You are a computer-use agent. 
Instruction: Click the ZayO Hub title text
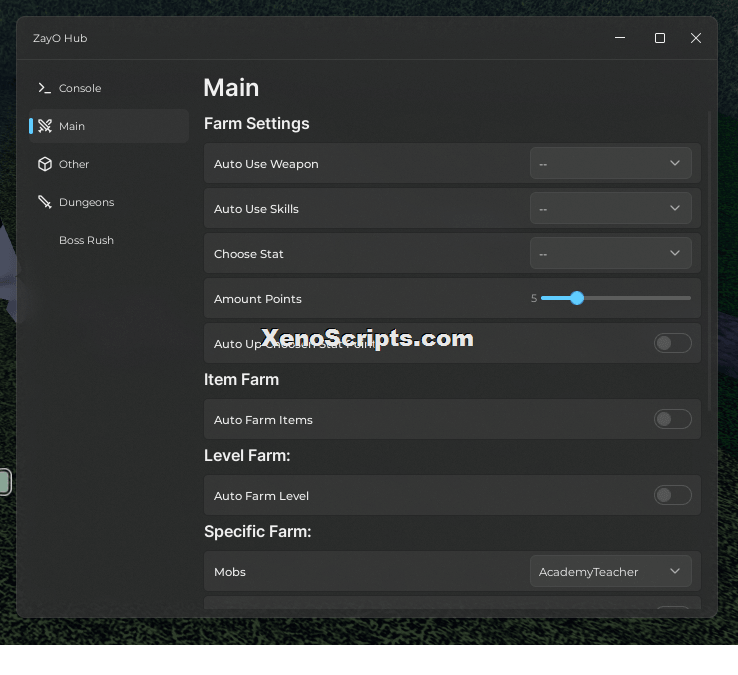(60, 39)
